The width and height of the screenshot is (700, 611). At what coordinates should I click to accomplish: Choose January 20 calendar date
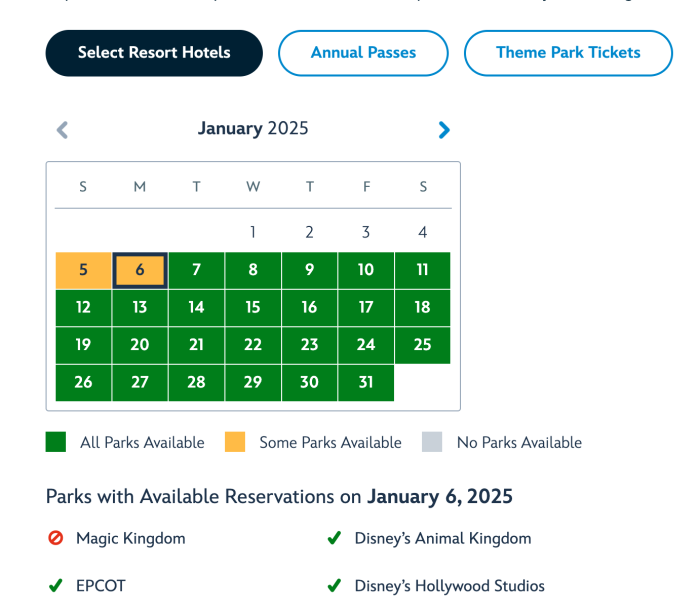point(140,345)
